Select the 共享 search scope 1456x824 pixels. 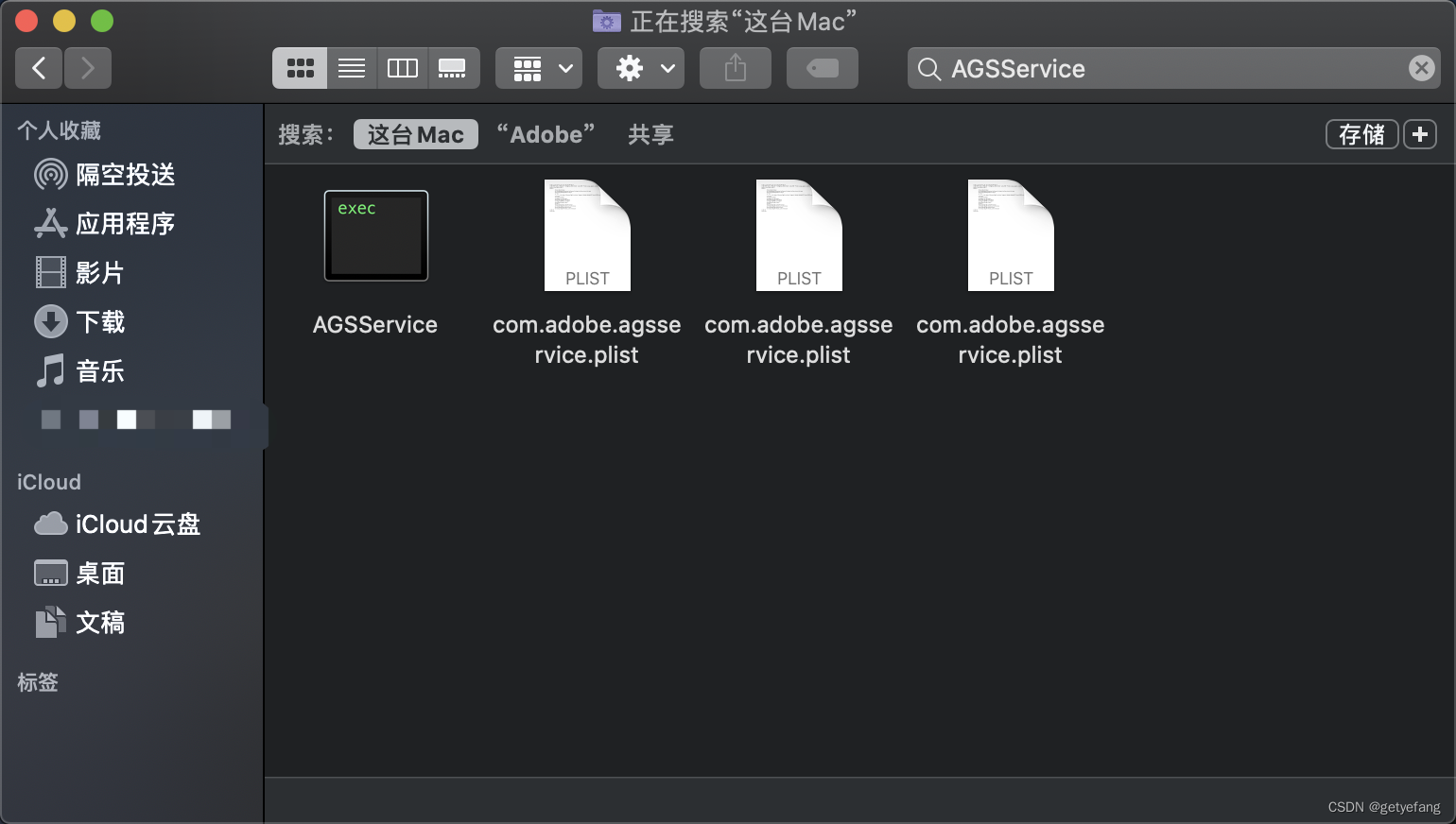click(651, 134)
